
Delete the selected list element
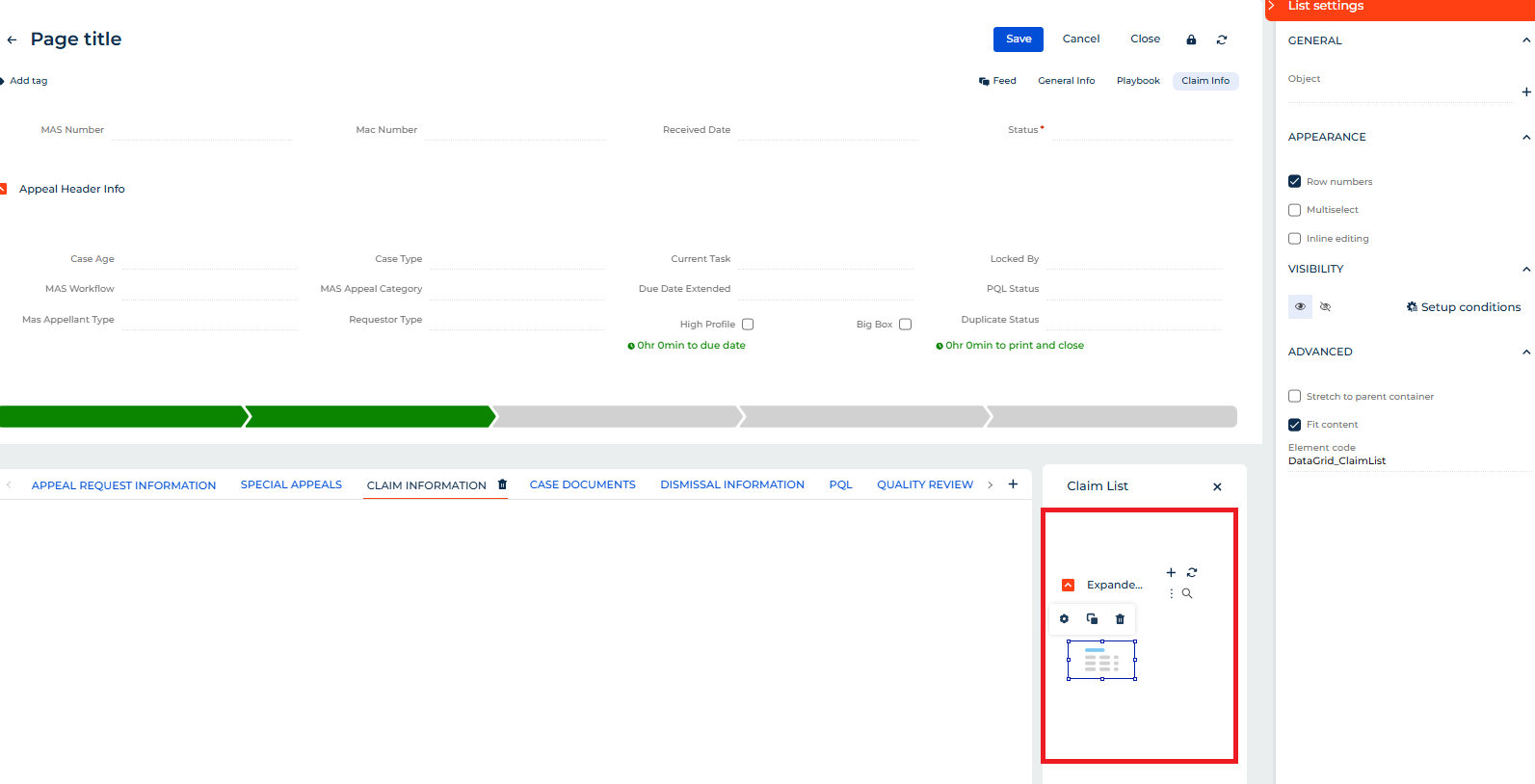(x=1120, y=619)
